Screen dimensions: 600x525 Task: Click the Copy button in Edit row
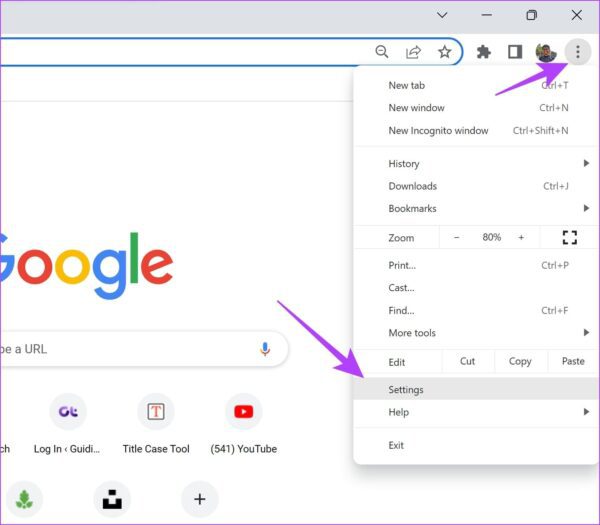(x=520, y=361)
